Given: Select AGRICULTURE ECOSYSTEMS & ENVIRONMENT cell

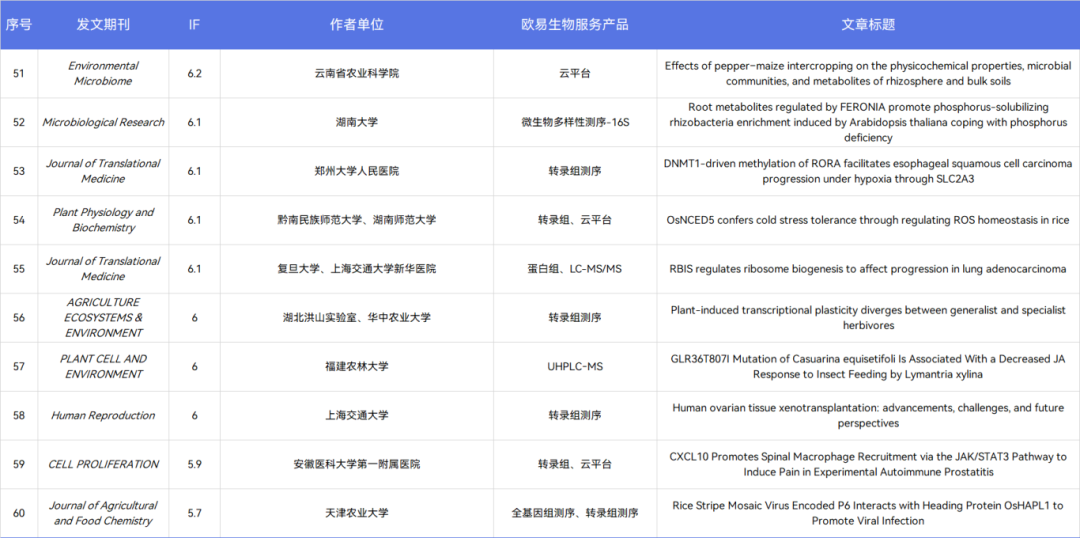Looking at the screenshot, I should coord(103,318).
